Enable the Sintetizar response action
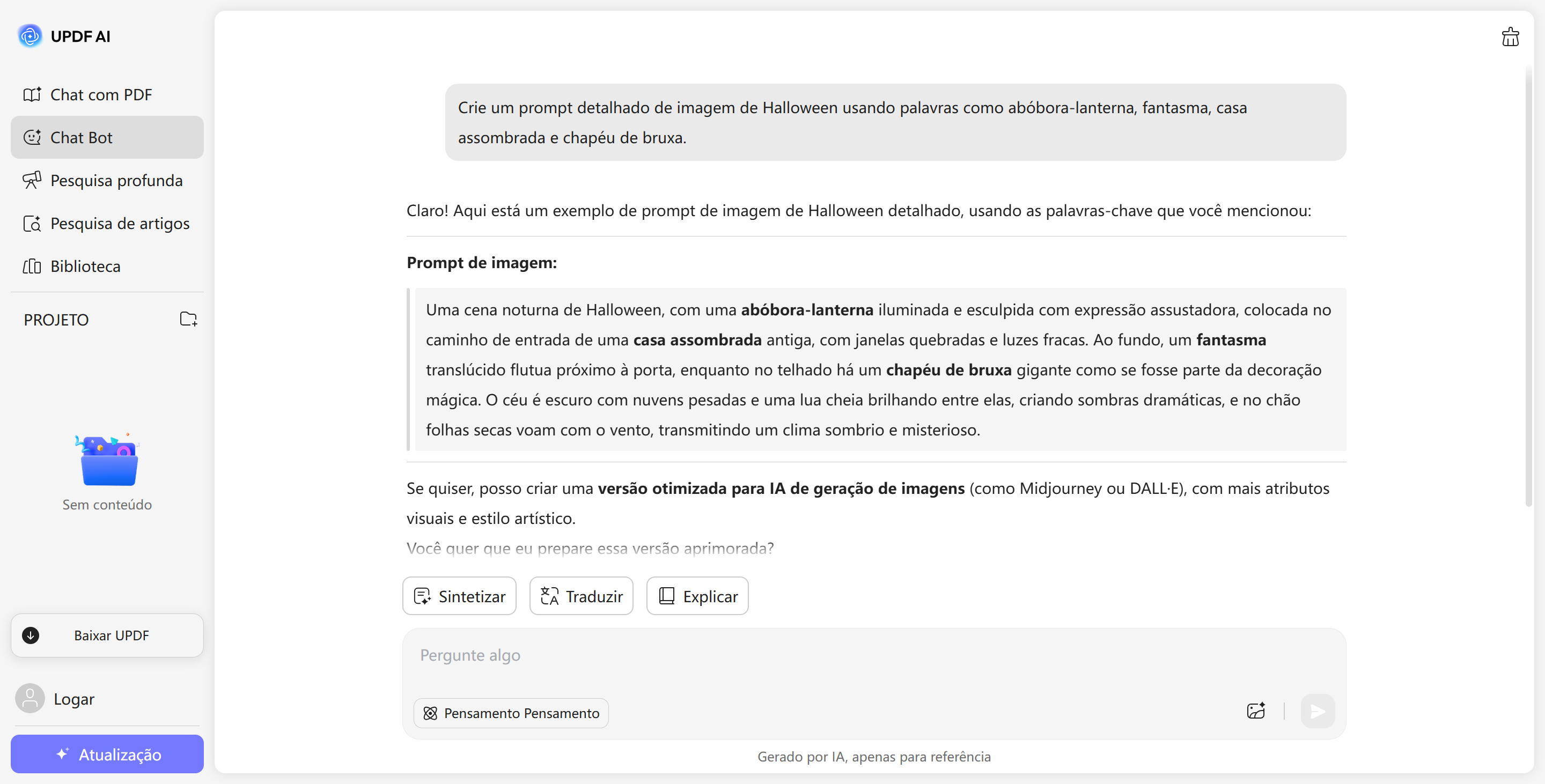The height and width of the screenshot is (784, 1545). (459, 596)
